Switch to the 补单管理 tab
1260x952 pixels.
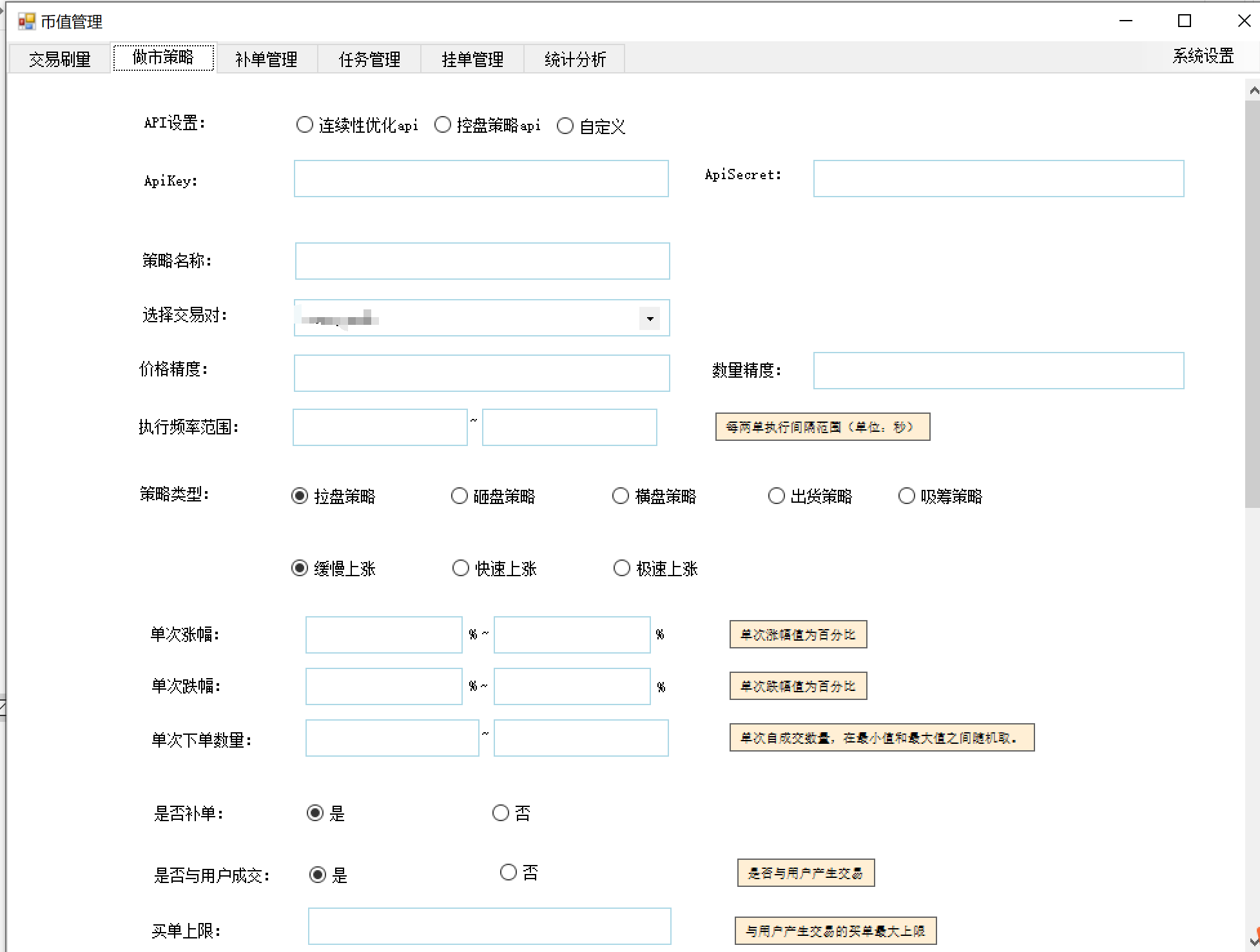(x=266, y=59)
